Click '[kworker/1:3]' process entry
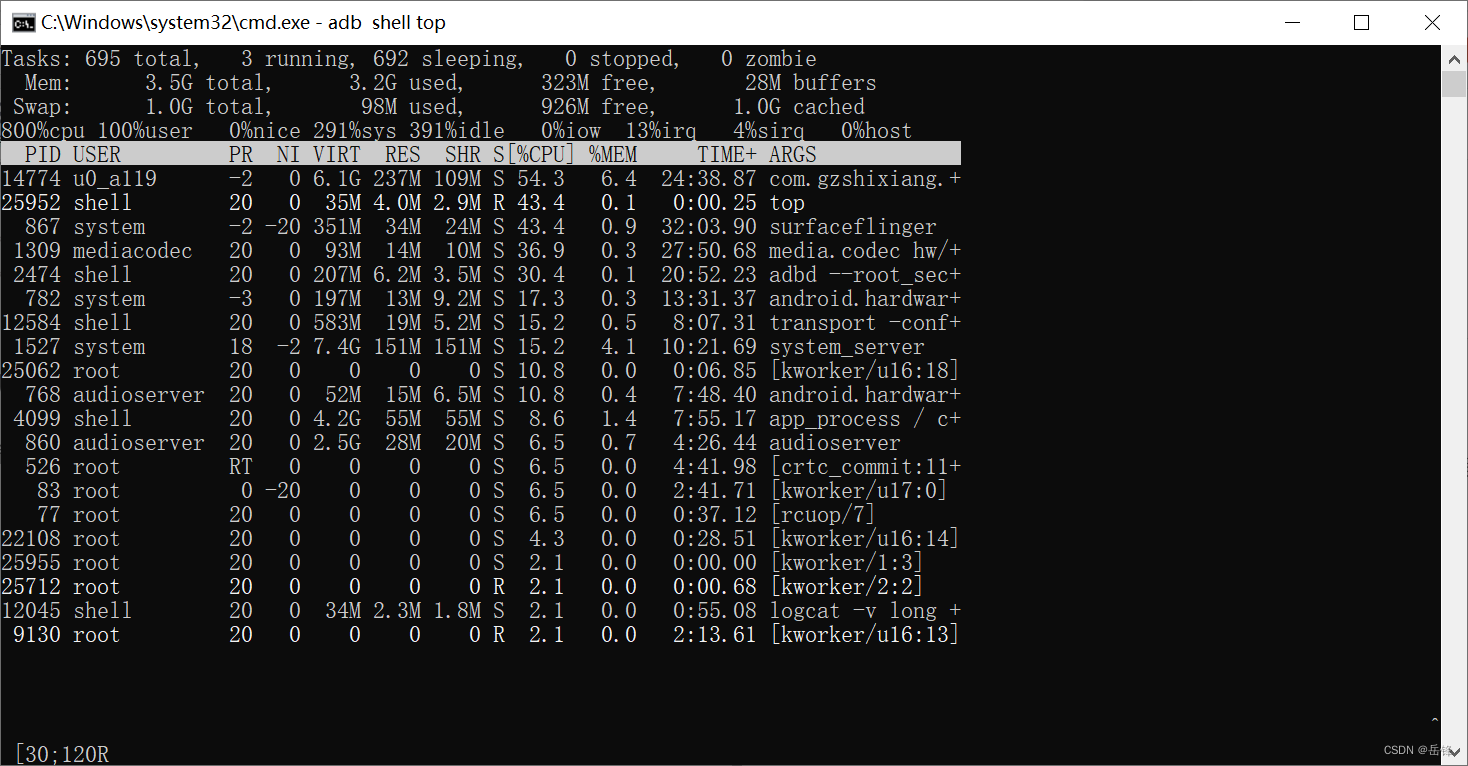The height and width of the screenshot is (766, 1468). coord(847,563)
